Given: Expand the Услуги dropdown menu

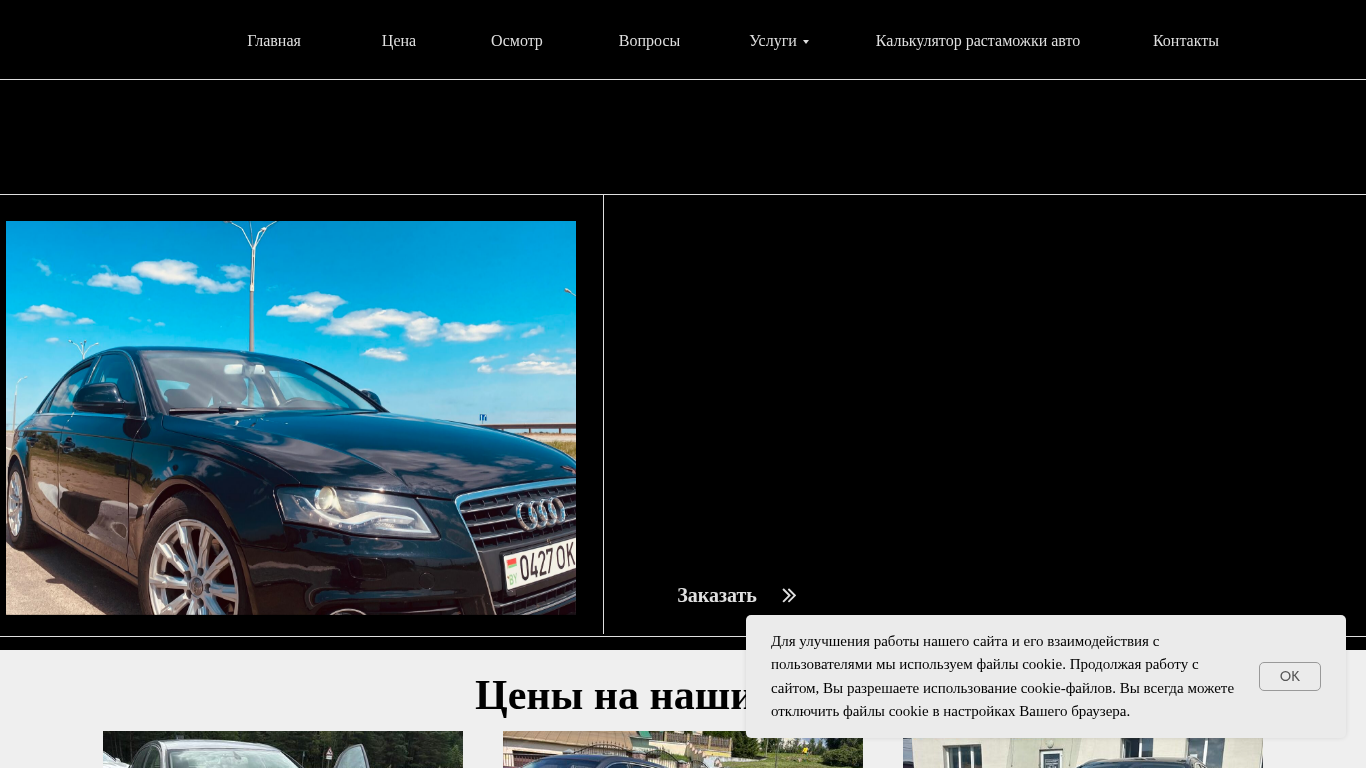Looking at the screenshot, I should tap(779, 41).
